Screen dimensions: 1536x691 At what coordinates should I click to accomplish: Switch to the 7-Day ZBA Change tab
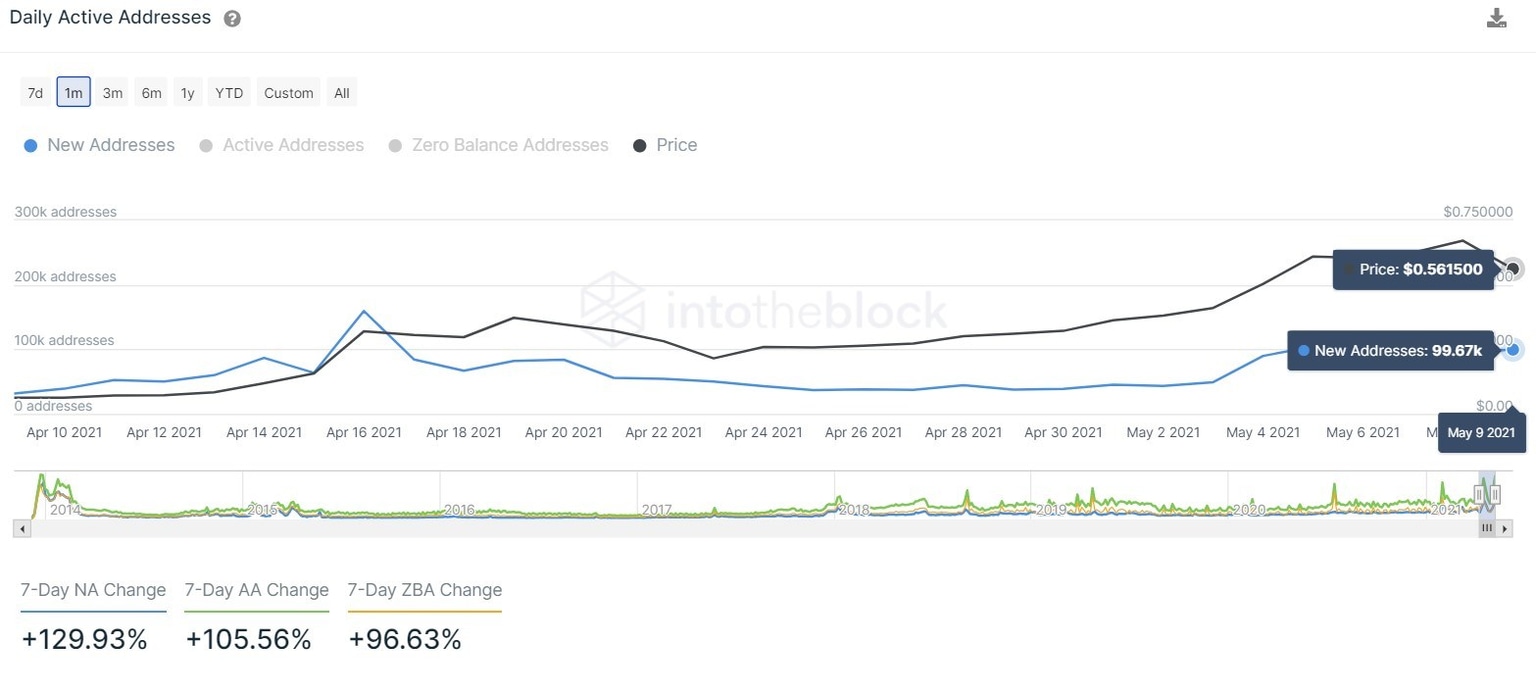(x=424, y=590)
